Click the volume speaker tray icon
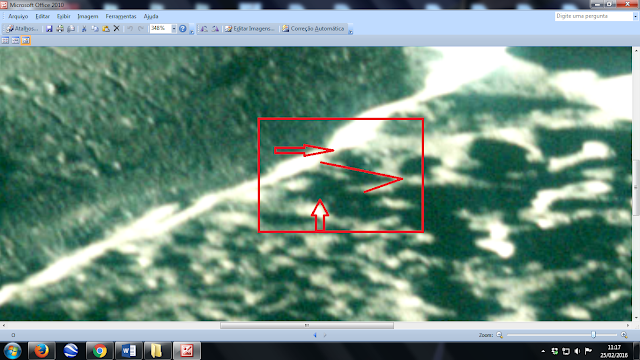 [x=577, y=351]
